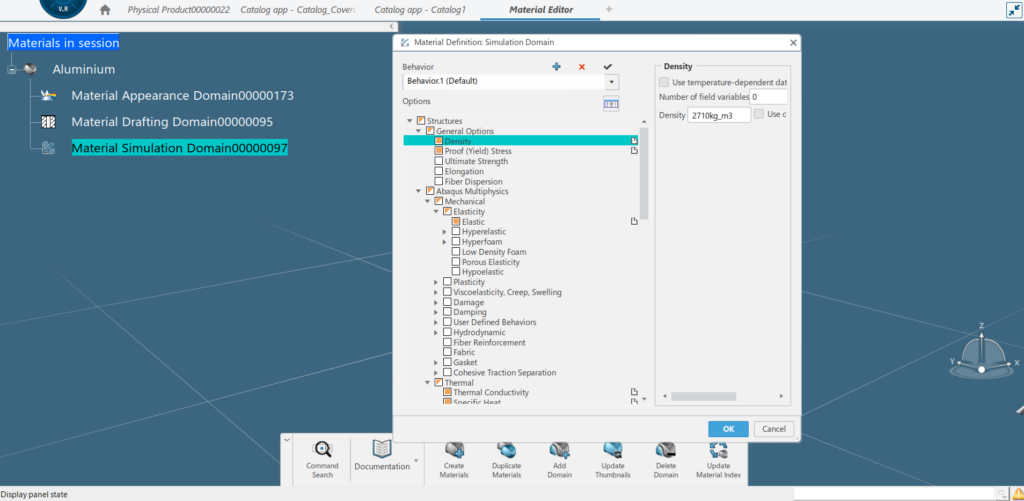Open Command Search
The width and height of the screenshot is (1024, 501).
[322, 451]
